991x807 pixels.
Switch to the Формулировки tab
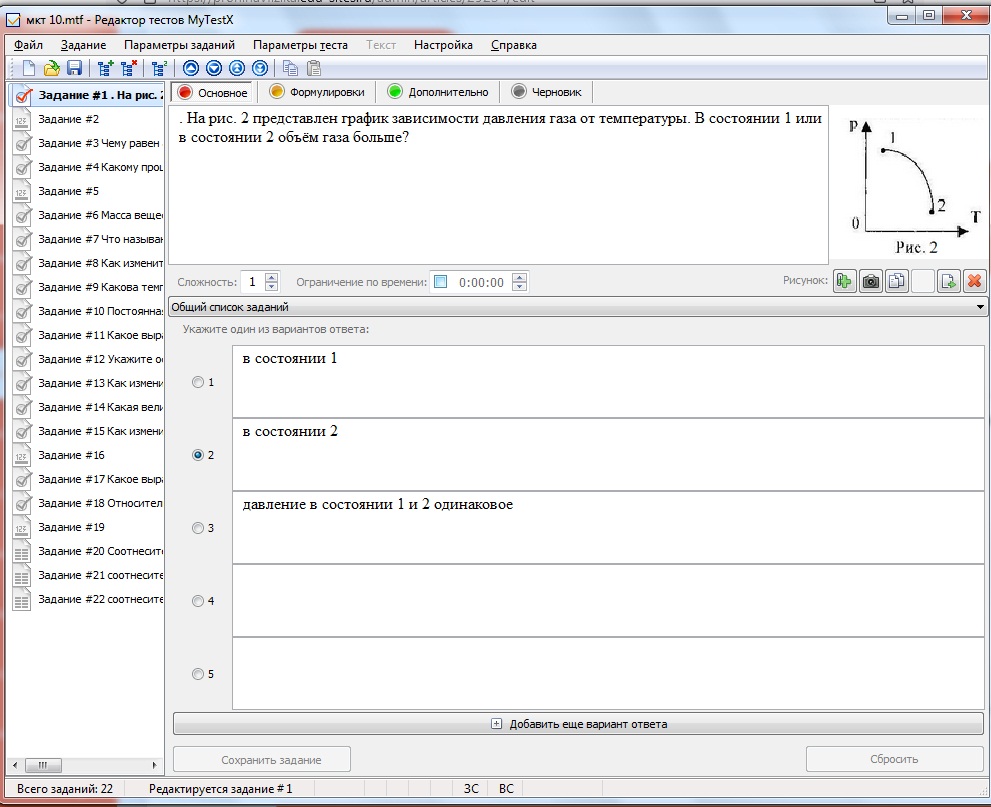(x=317, y=92)
